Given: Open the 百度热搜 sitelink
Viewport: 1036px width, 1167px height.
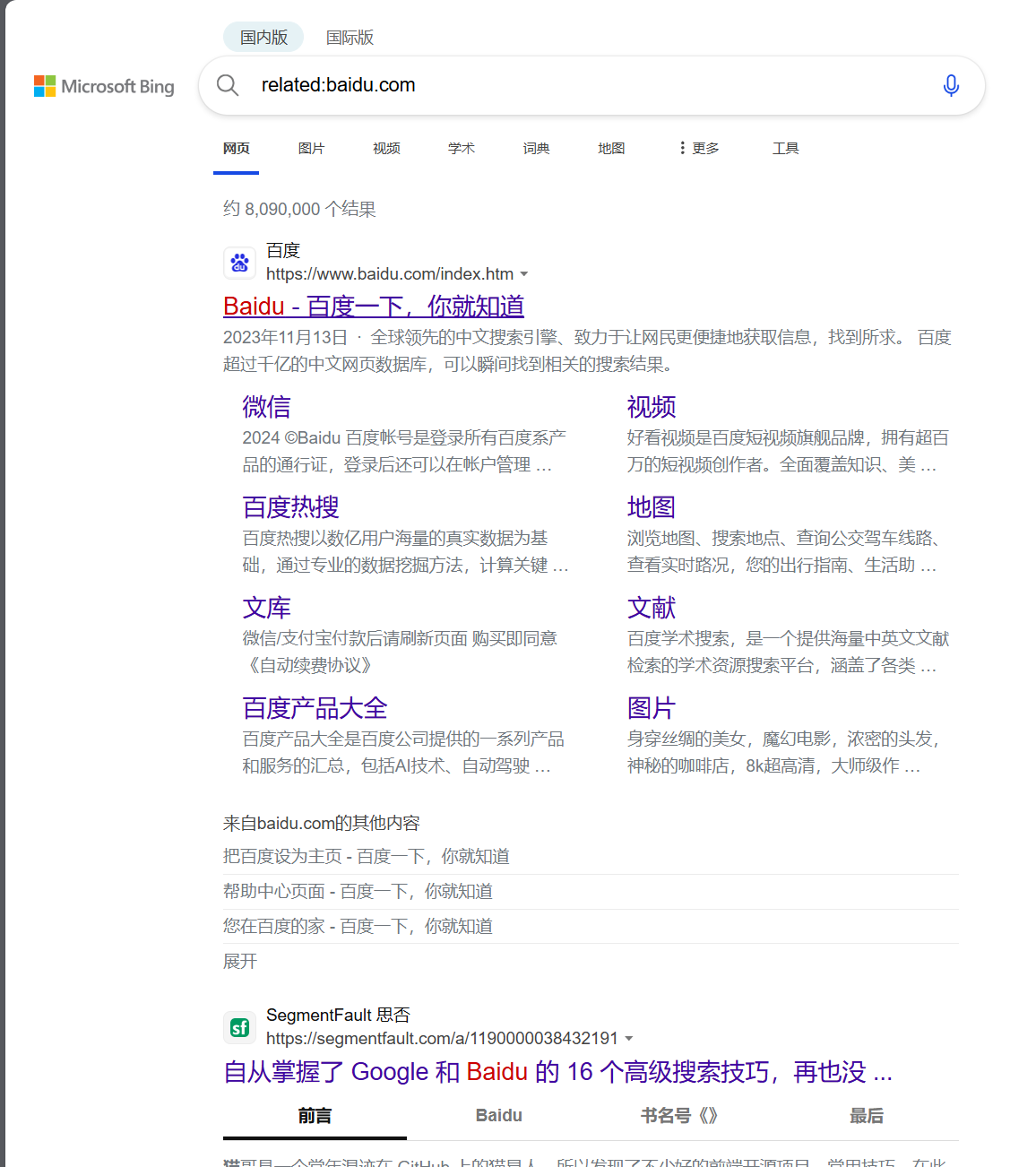Looking at the screenshot, I should click(289, 506).
